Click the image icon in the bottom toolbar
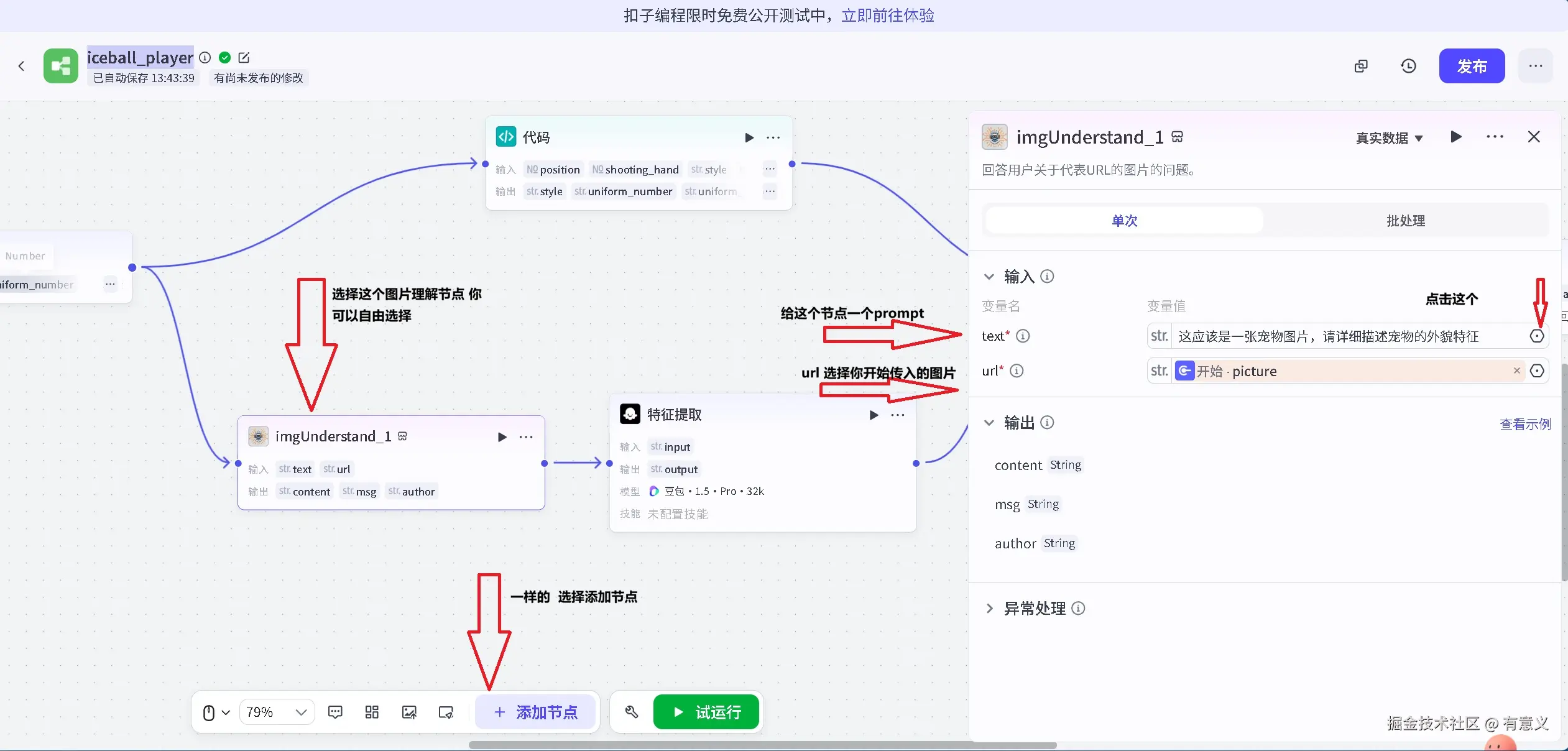The width and height of the screenshot is (1568, 751). click(x=408, y=712)
